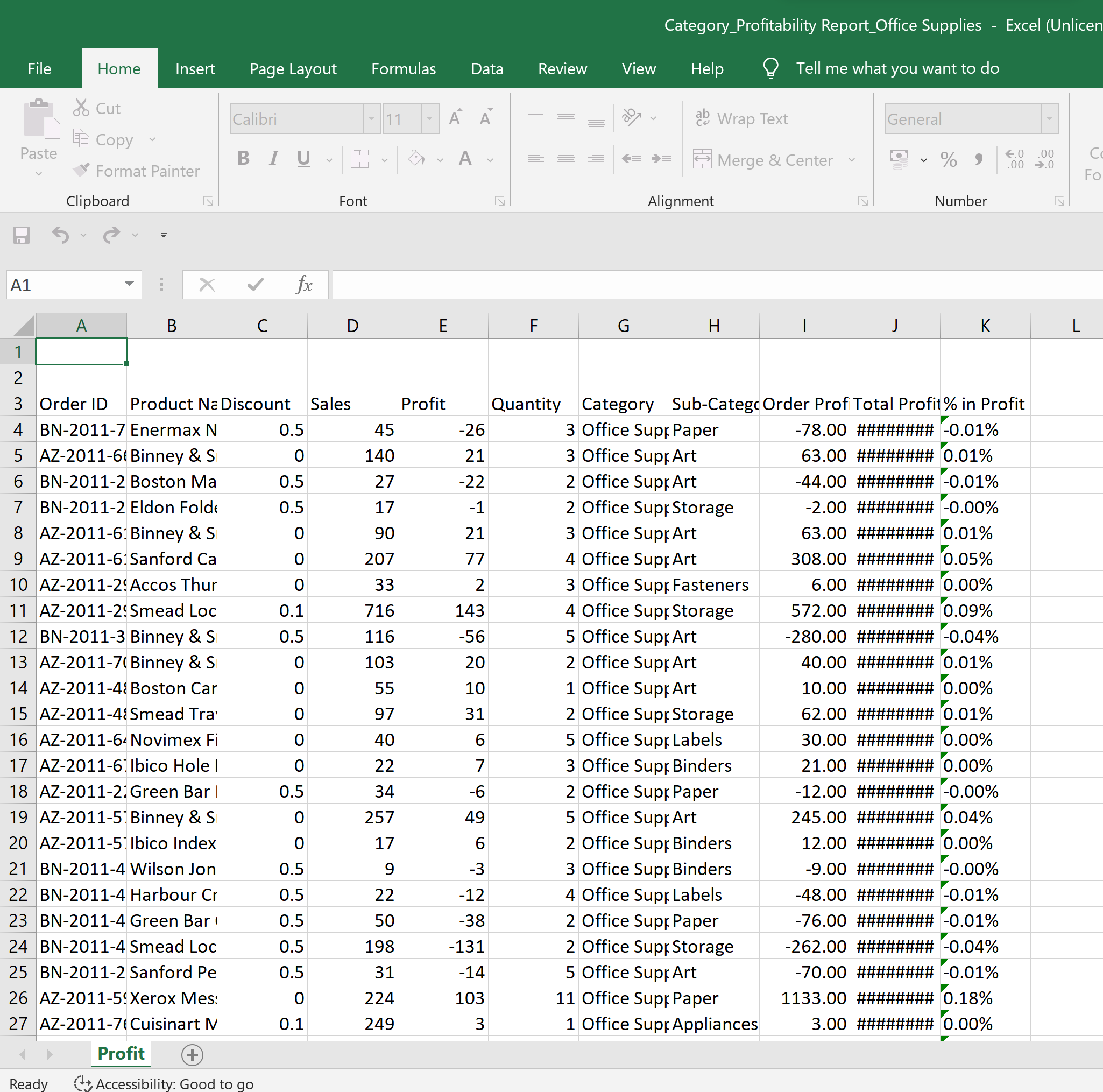Select the Profit sheet tab
The height and width of the screenshot is (1092, 1103).
(120, 1054)
